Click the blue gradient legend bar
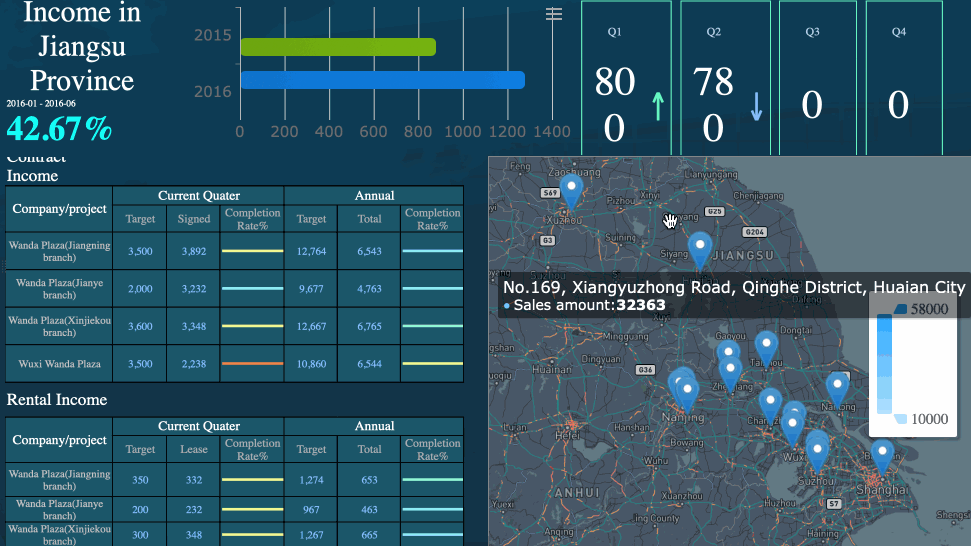 tap(884, 364)
